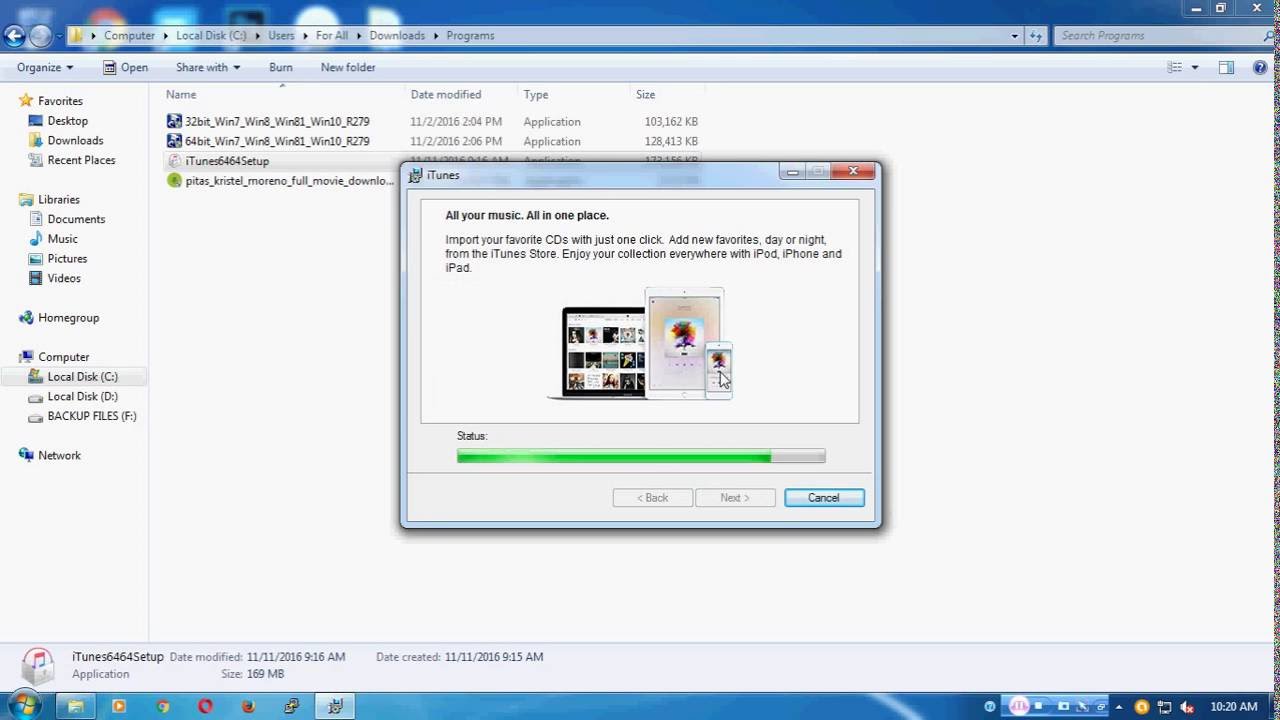Click Cancel in the iTunes installer
Viewport: 1280px width, 720px height.
pyautogui.click(x=824, y=498)
